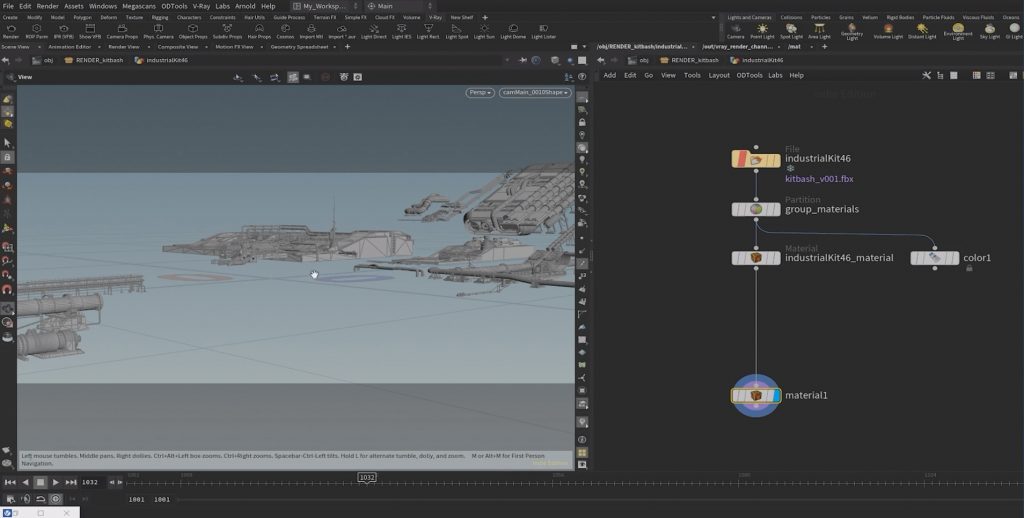Click the Hair Props shelf tool

[259, 29]
